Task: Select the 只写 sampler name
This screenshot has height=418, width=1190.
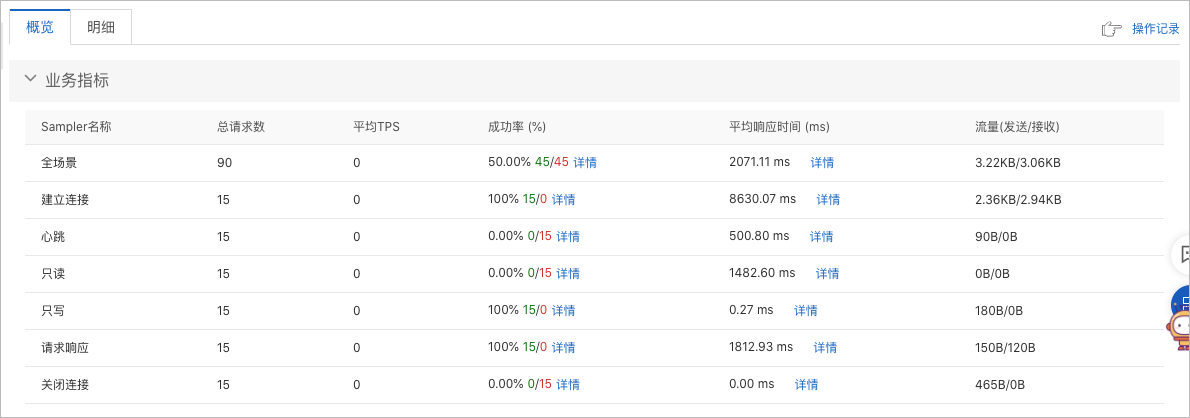Action: pos(53,310)
